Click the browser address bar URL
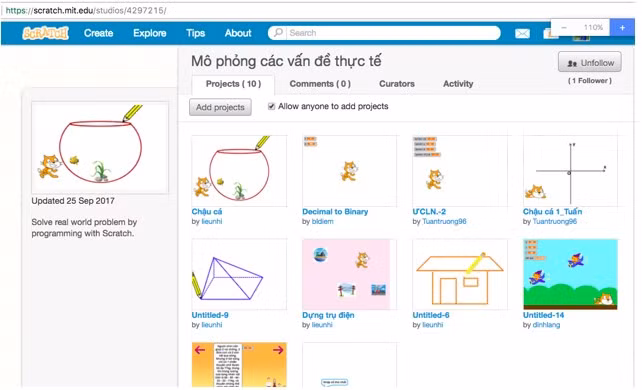 [x=86, y=11]
